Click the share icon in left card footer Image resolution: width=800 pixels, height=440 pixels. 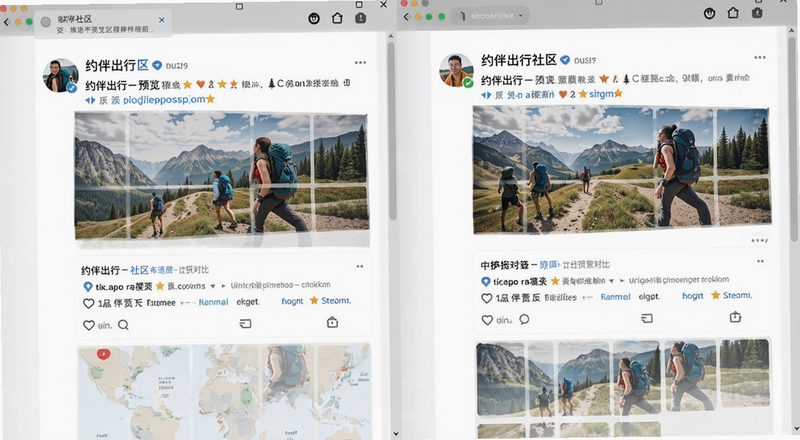333,322
